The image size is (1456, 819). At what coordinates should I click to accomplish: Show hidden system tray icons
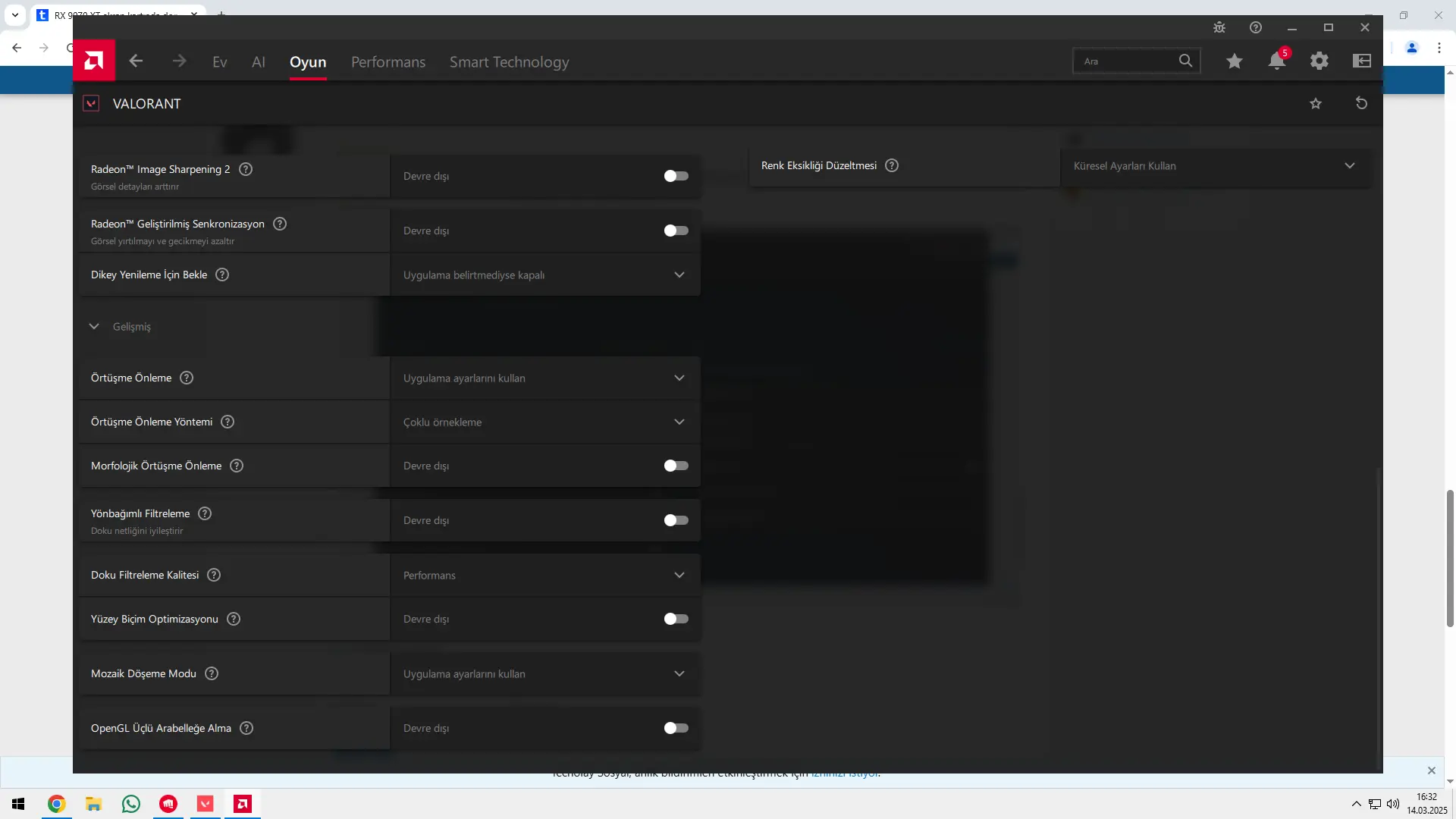click(x=1356, y=804)
